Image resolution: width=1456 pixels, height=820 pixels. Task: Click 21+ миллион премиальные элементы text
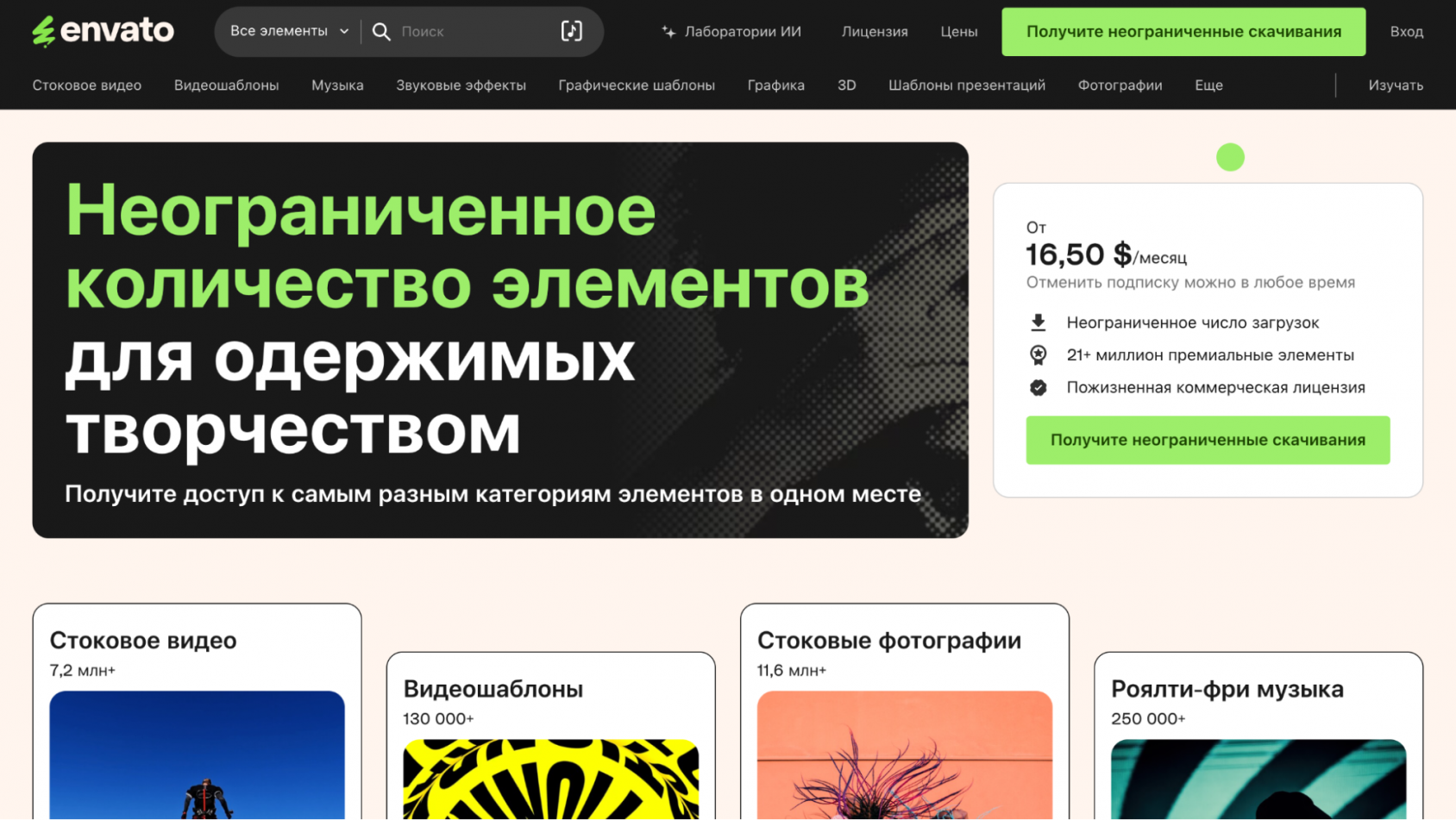[x=1210, y=355]
